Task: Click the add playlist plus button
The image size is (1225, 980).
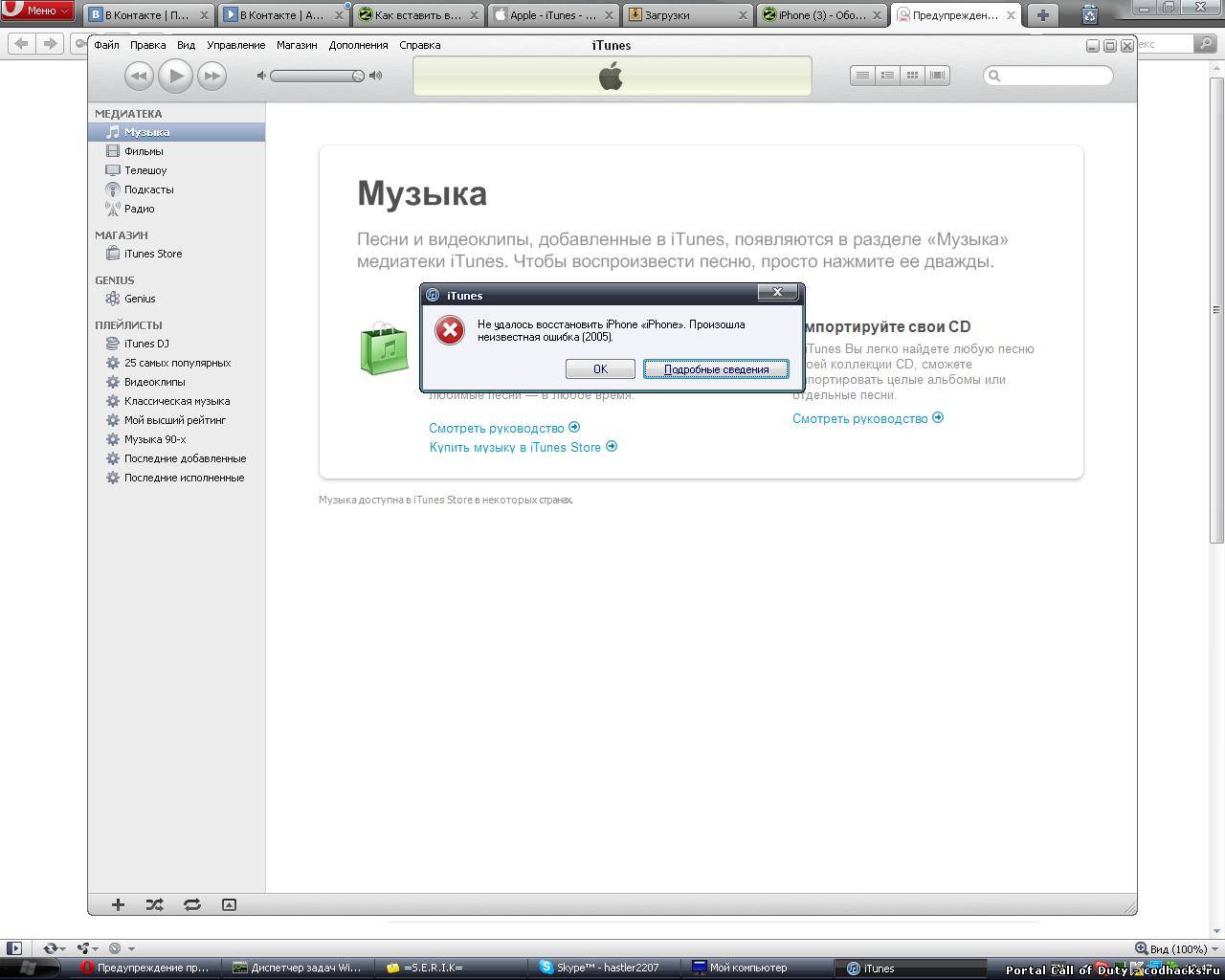Action: tap(118, 904)
